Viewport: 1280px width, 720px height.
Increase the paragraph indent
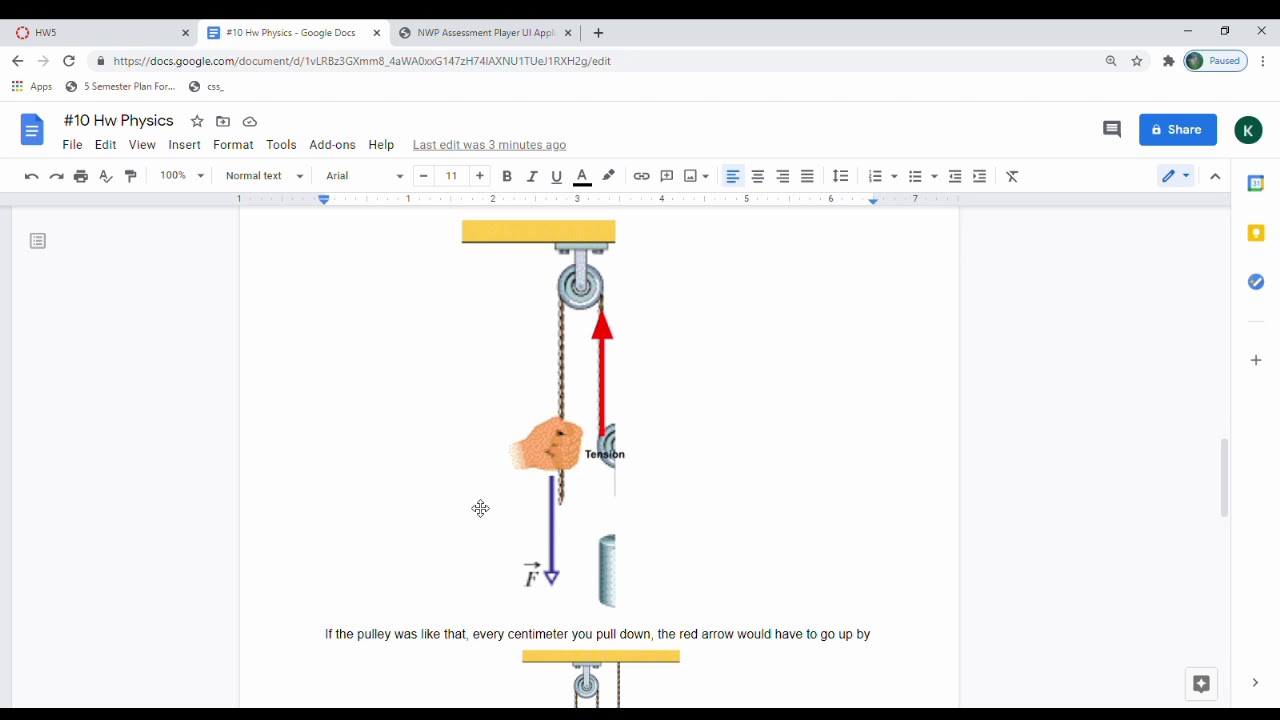point(980,176)
